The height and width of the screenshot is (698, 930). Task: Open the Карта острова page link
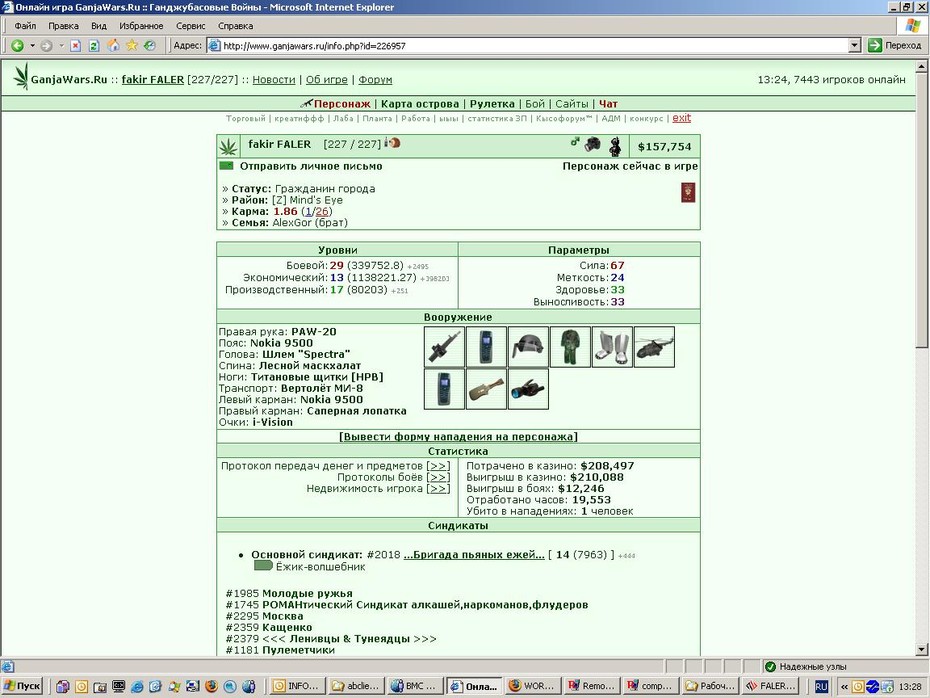point(420,104)
